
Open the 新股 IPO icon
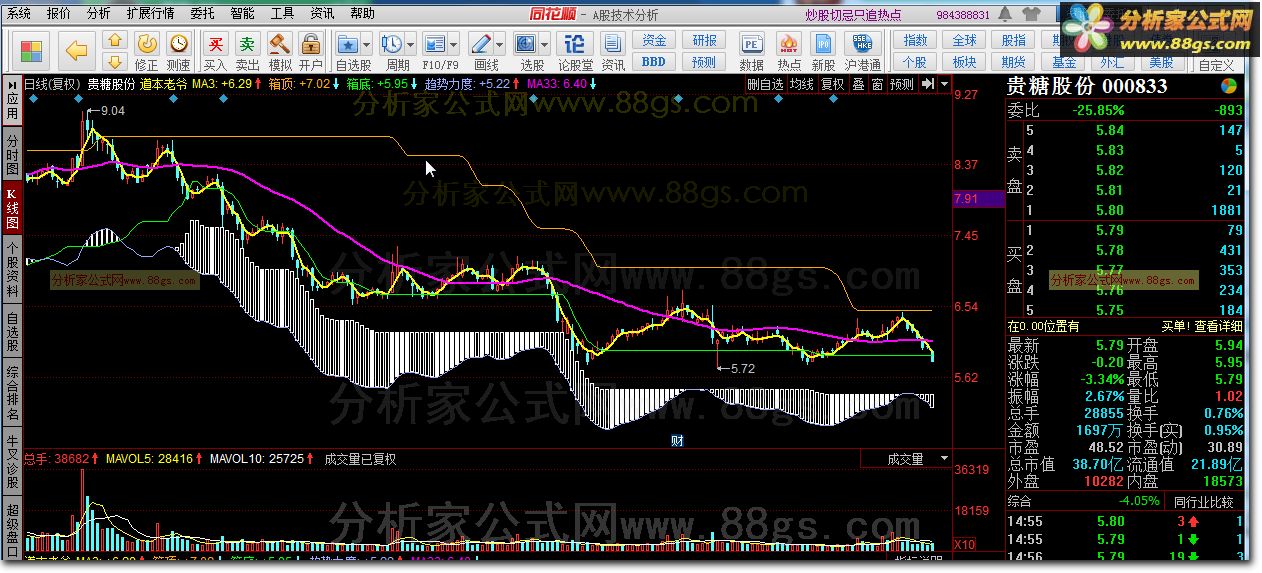(x=823, y=45)
